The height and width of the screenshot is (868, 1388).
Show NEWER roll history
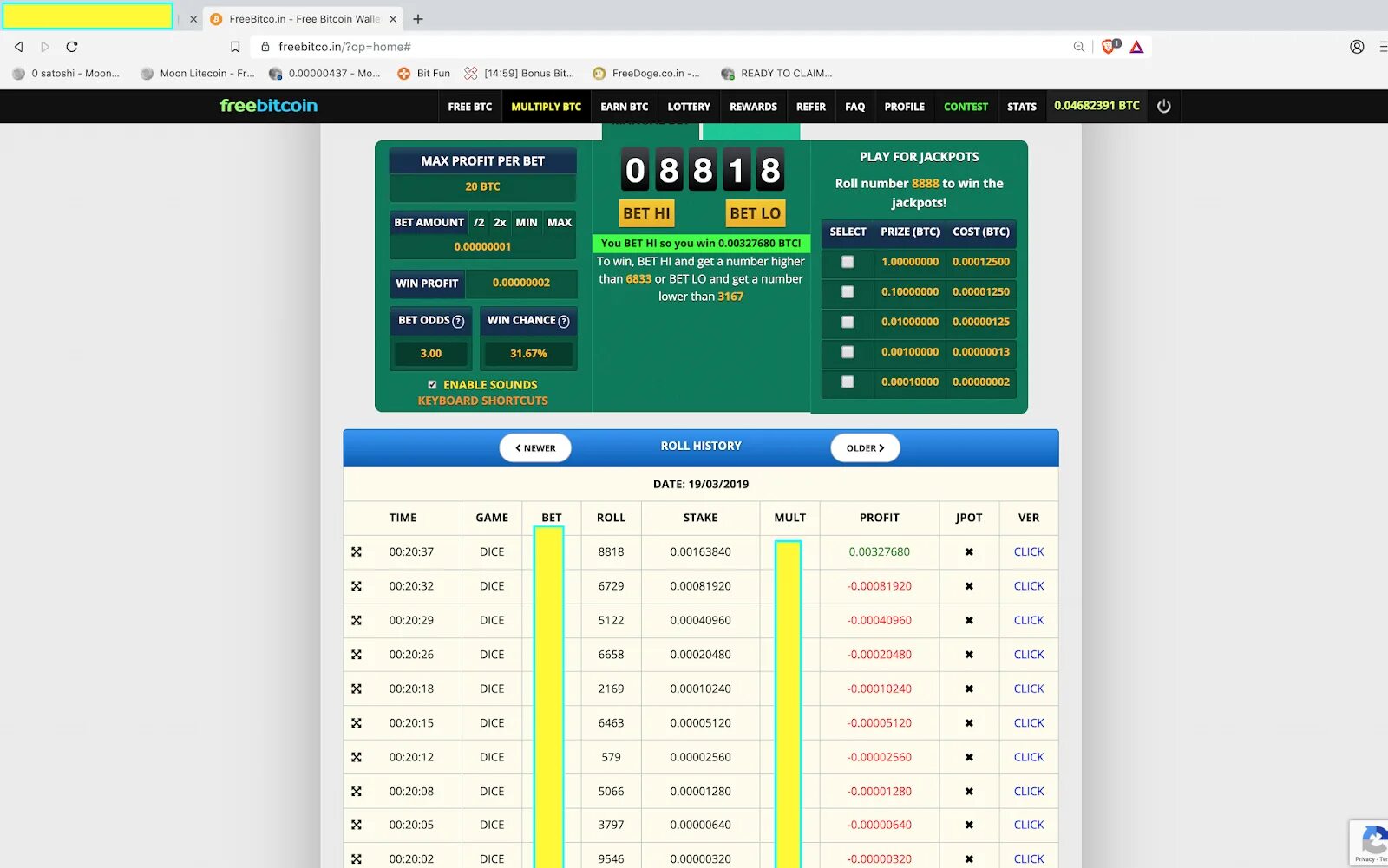pos(535,448)
